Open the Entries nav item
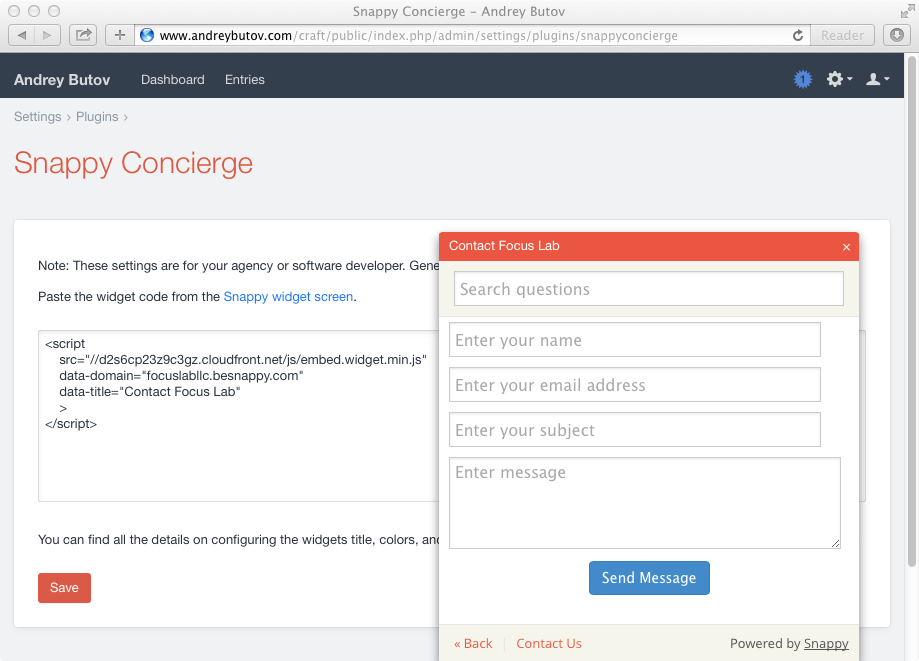The height and width of the screenshot is (661, 919). 244,80
